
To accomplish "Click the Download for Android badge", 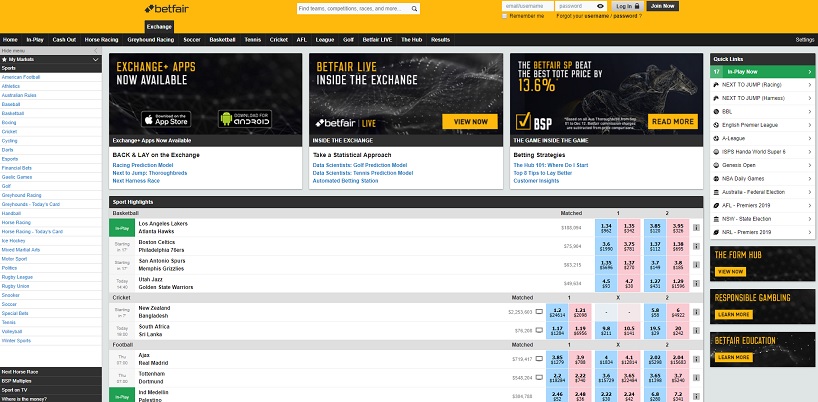I will coord(245,119).
